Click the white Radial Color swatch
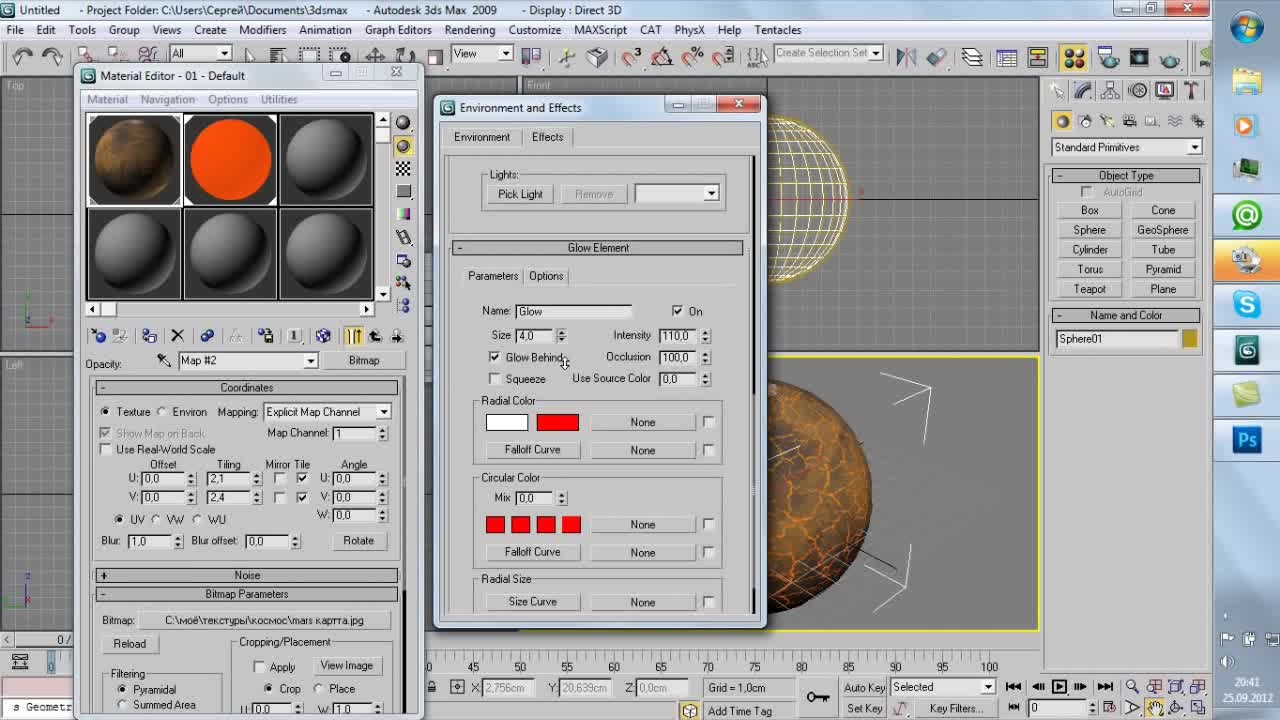Viewport: 1280px width, 720px height. tap(507, 423)
